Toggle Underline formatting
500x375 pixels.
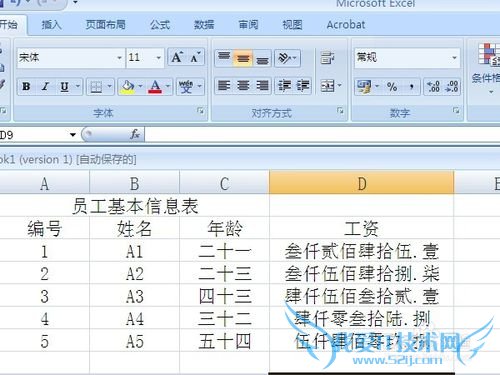coord(64,87)
